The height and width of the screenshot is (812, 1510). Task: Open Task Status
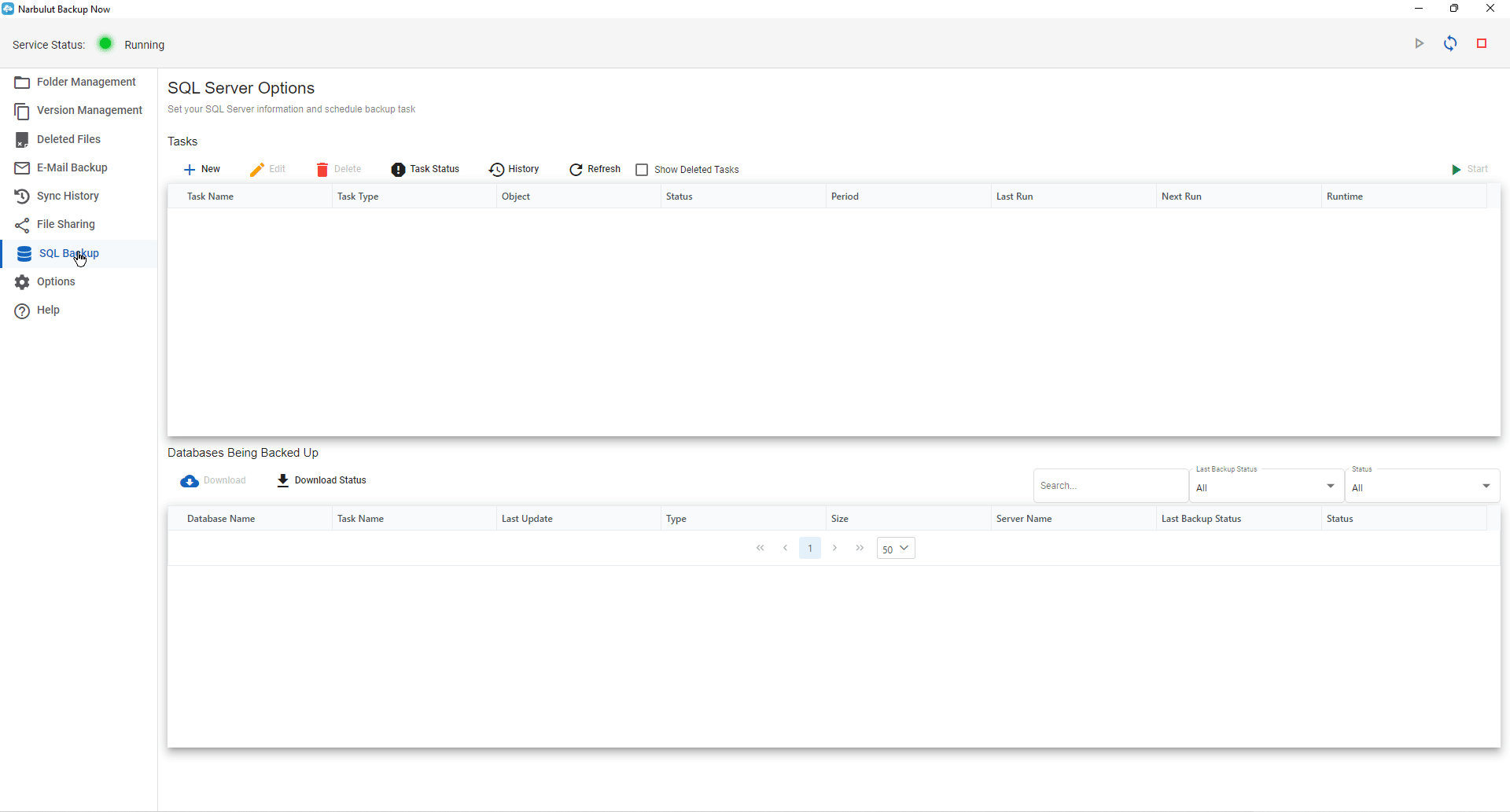(x=425, y=169)
